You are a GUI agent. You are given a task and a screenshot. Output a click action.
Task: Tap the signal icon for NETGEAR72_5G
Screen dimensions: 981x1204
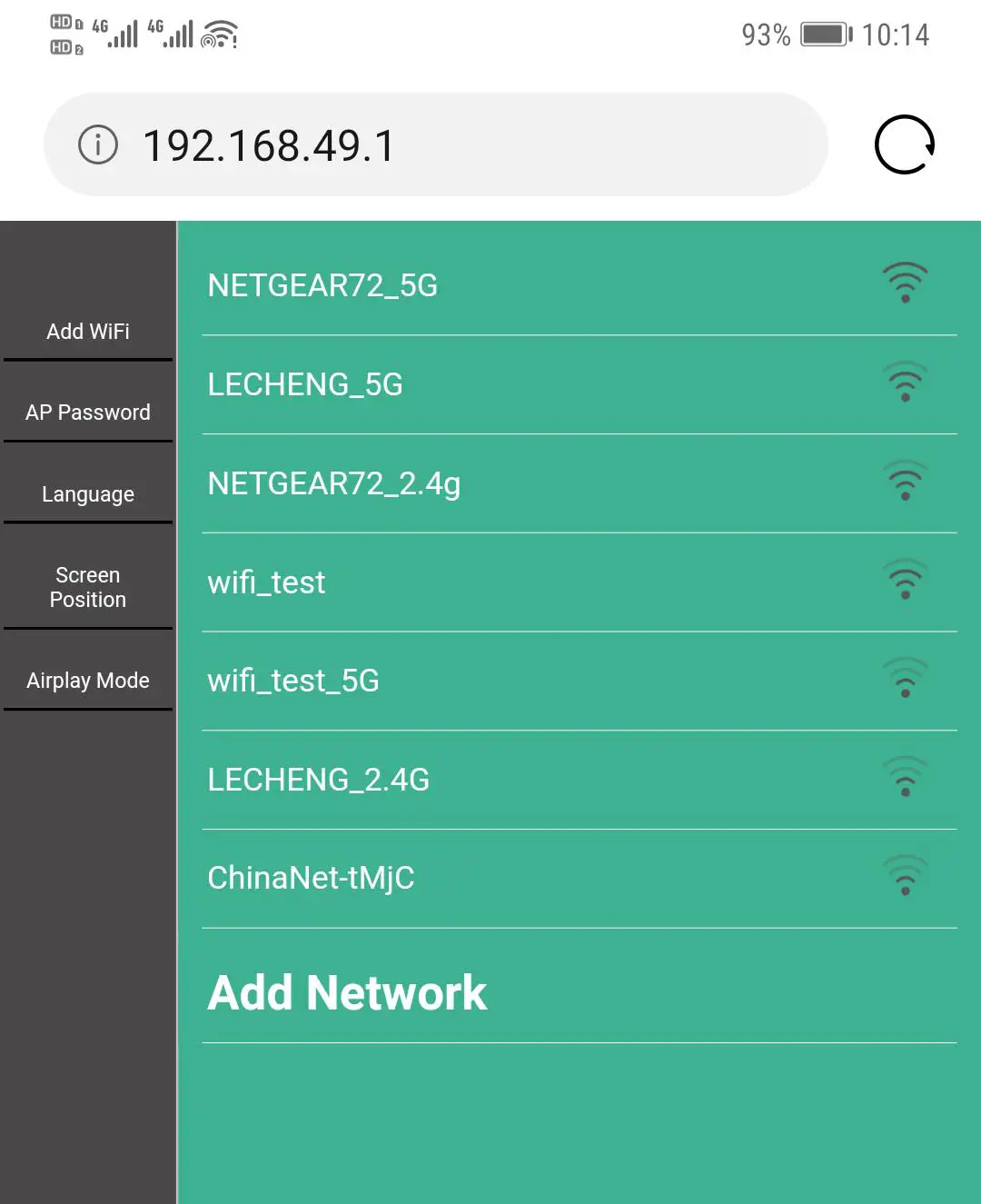point(905,283)
